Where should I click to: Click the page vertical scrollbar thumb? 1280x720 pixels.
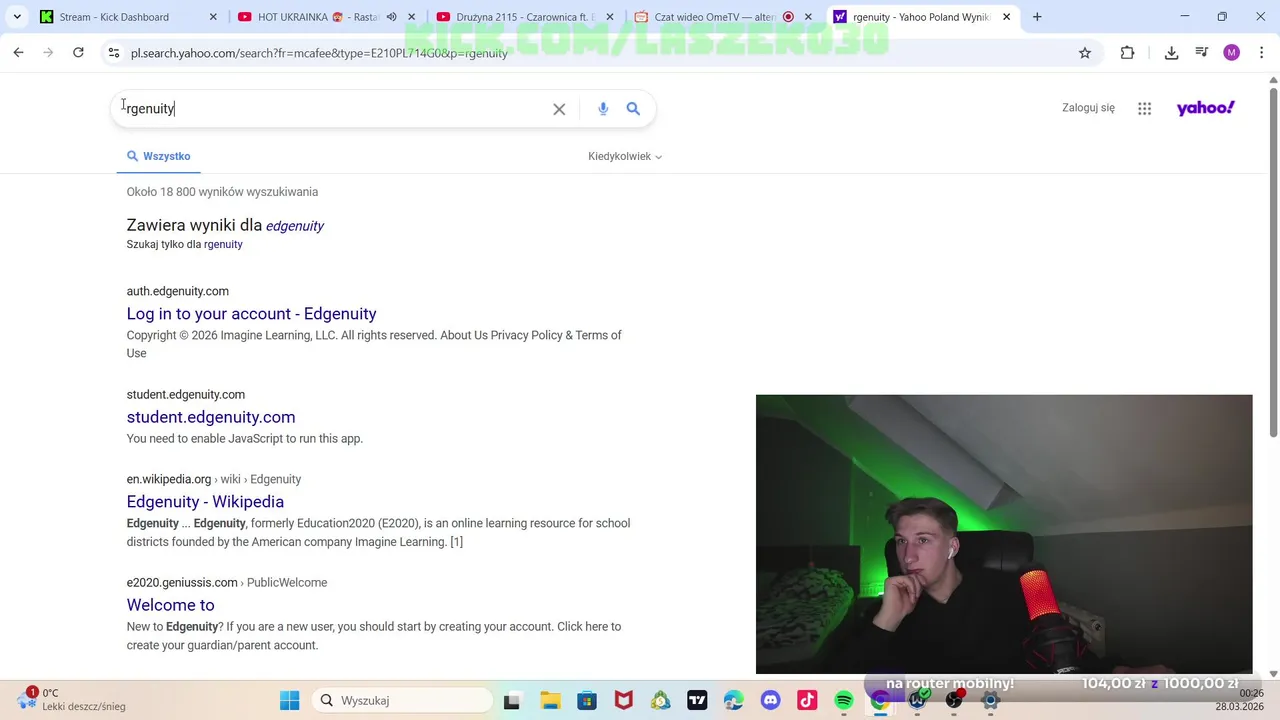pyautogui.click(x=1273, y=262)
